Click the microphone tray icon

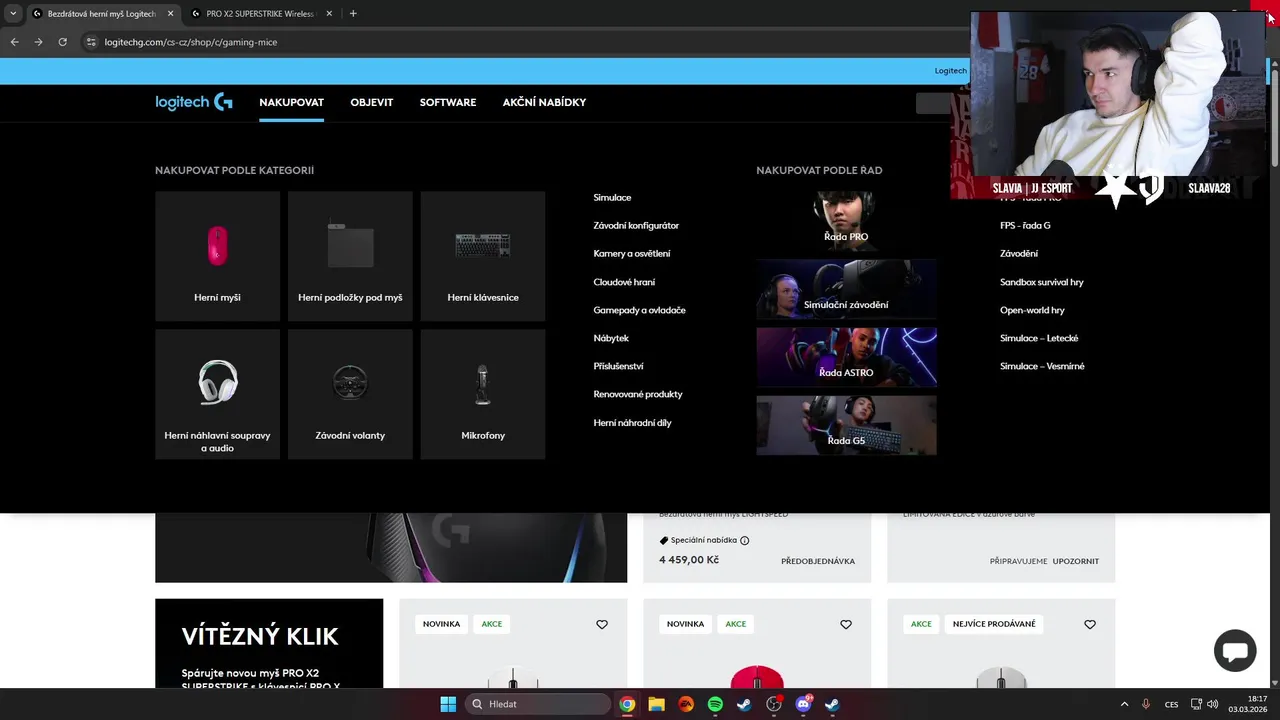(x=1146, y=704)
